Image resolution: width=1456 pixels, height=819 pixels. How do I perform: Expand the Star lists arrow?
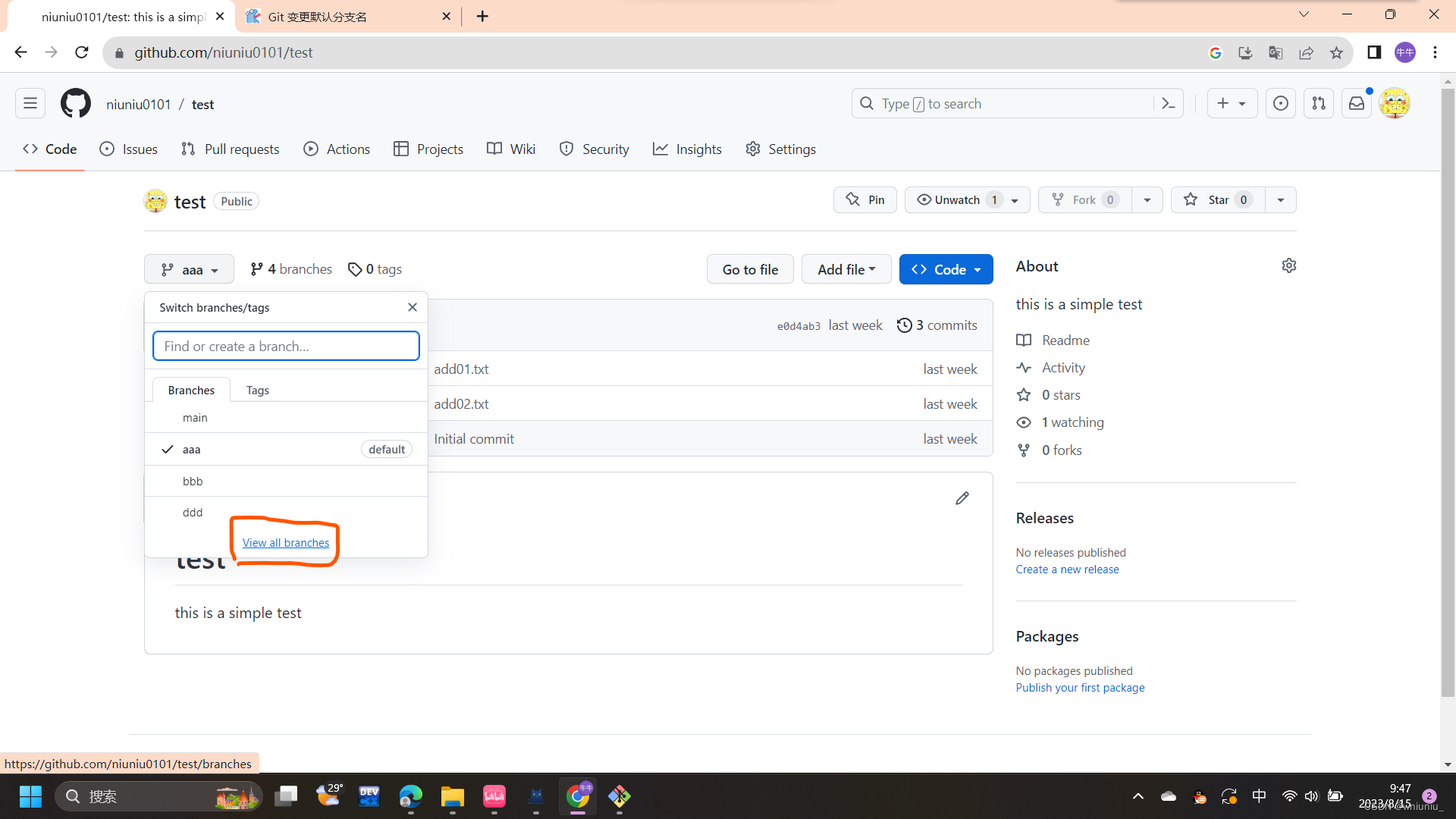1280,200
